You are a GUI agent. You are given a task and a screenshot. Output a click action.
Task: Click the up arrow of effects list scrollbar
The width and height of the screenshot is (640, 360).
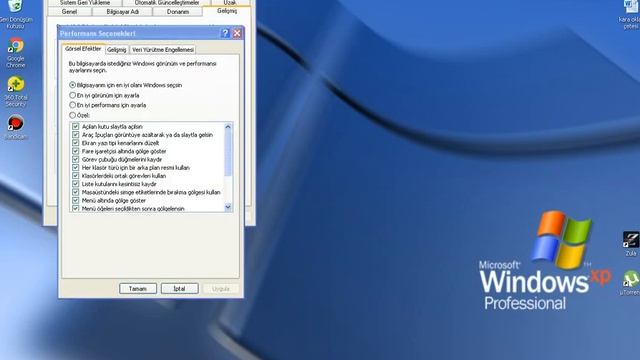[x=228, y=127]
